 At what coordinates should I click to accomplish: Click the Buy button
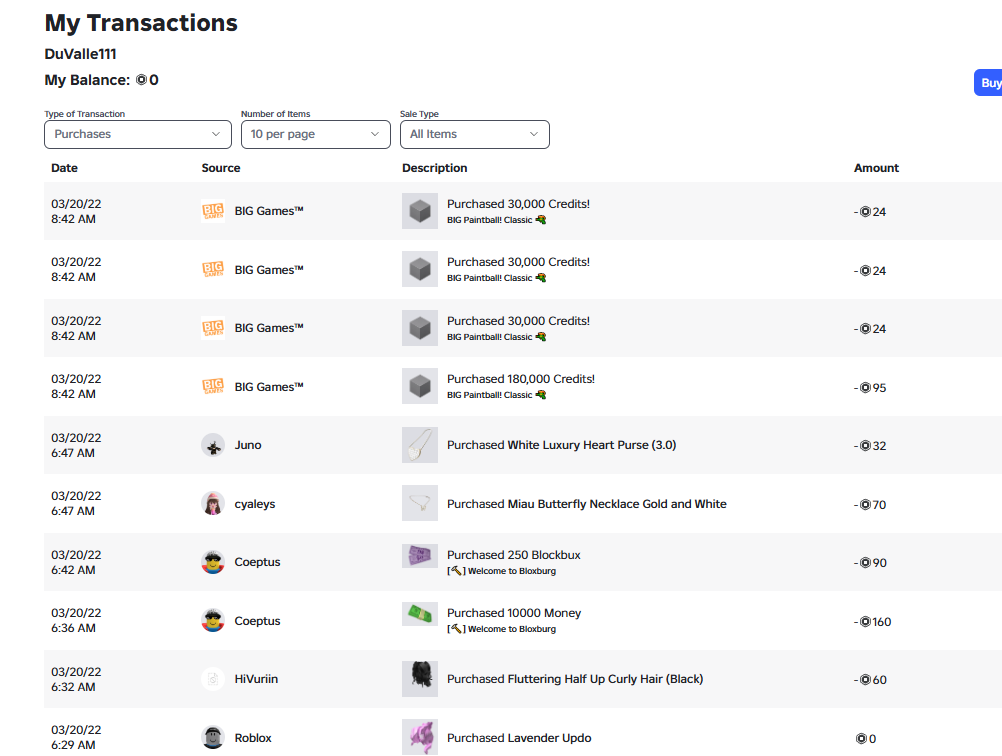[x=988, y=82]
